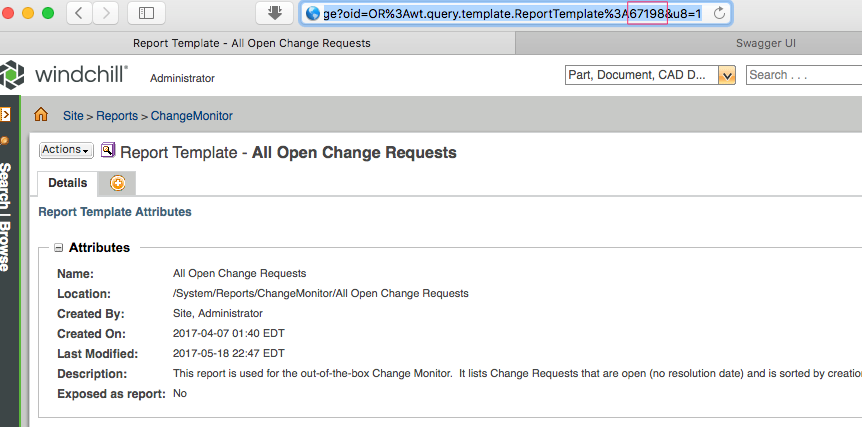Click the Last Modified date 2017-05-18

pyautogui.click(x=229, y=353)
